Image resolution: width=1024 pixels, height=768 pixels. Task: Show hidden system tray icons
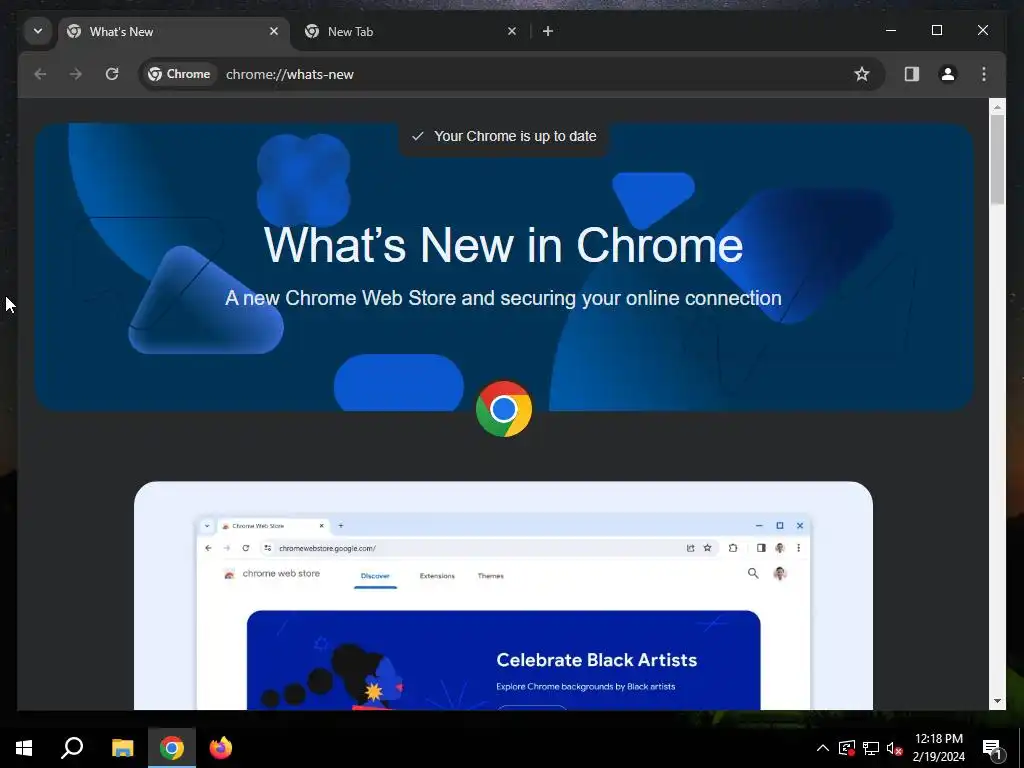click(x=823, y=748)
